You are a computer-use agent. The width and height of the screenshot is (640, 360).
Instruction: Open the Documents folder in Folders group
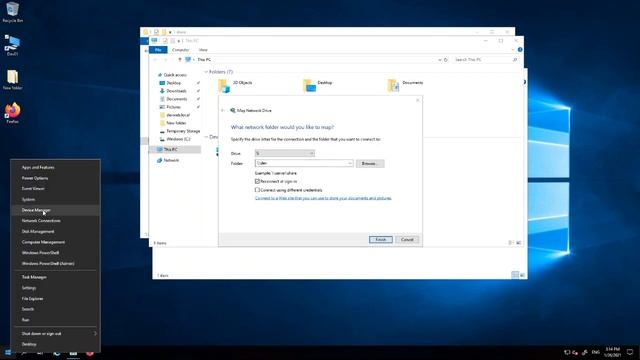tap(405, 85)
